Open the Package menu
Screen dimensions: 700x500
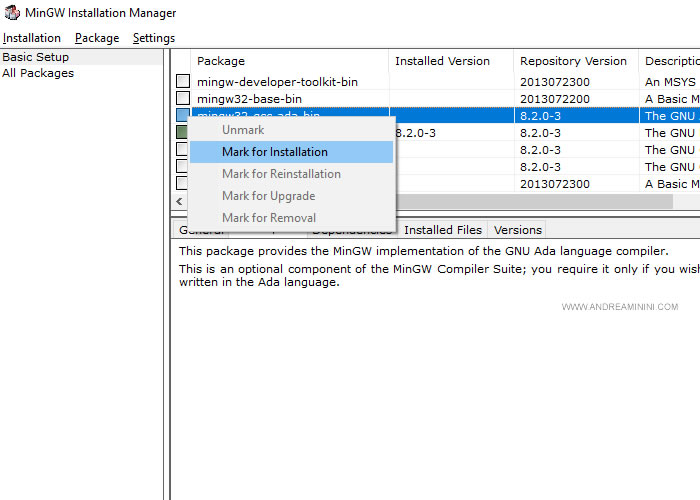[x=97, y=38]
